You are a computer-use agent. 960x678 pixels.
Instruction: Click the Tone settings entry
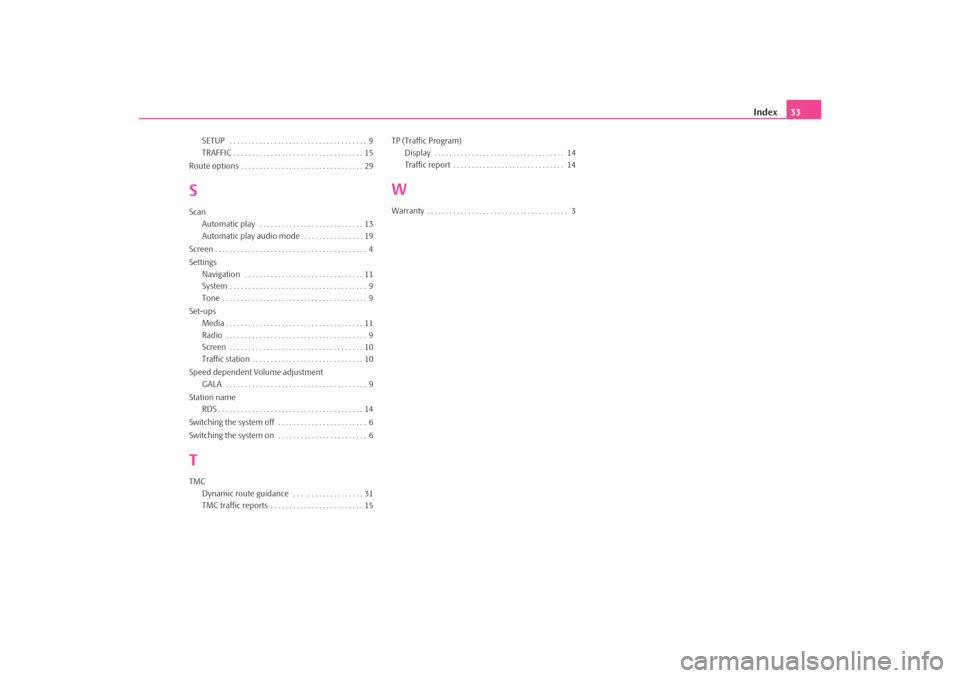coord(211,299)
